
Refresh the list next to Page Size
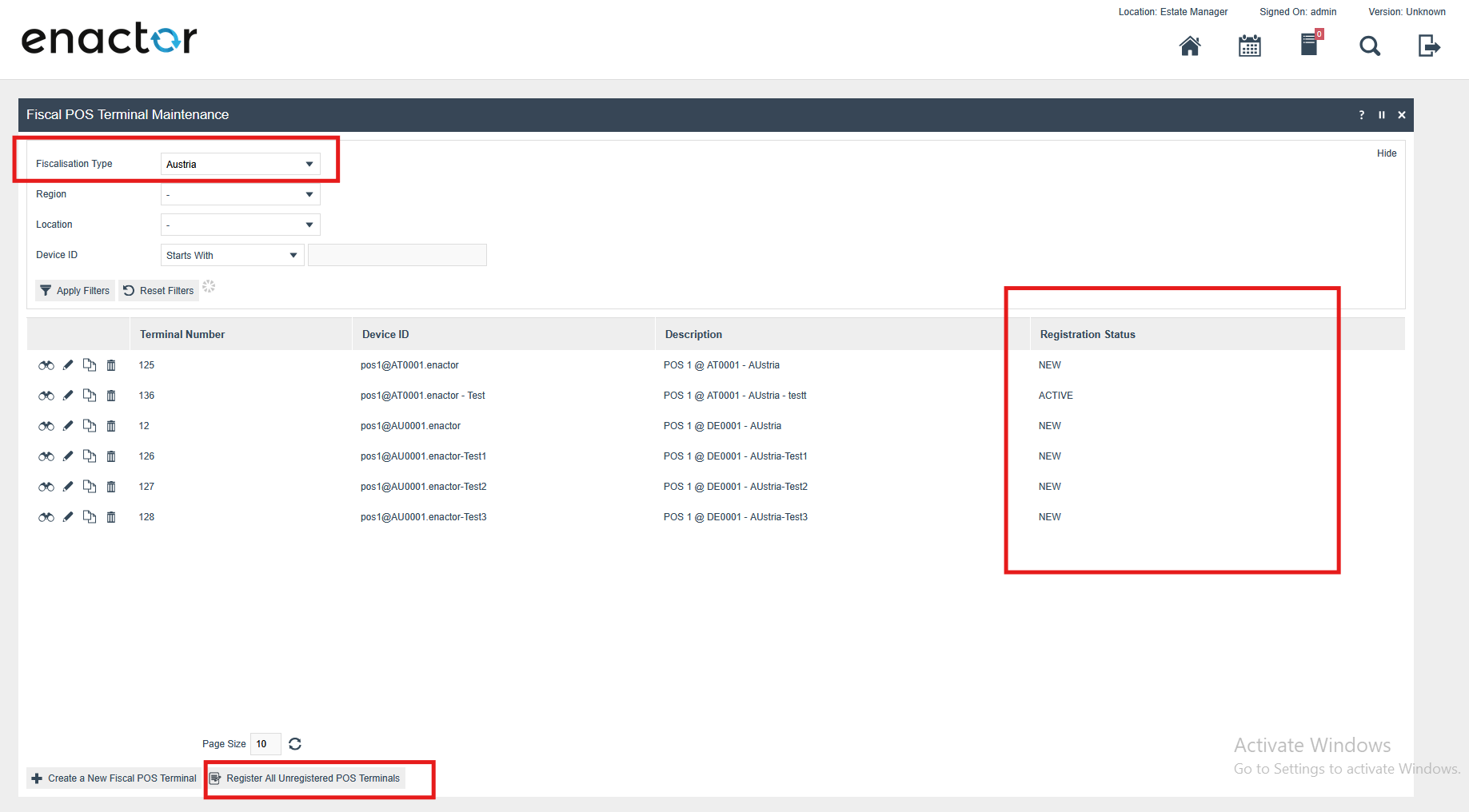(x=295, y=744)
